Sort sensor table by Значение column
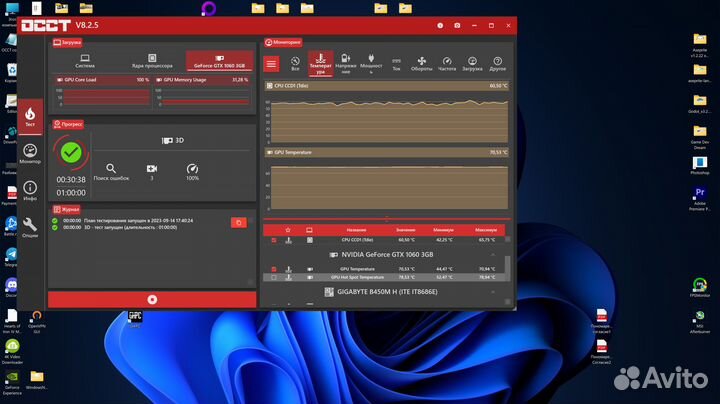This screenshot has width=720, height=404. 406,230
